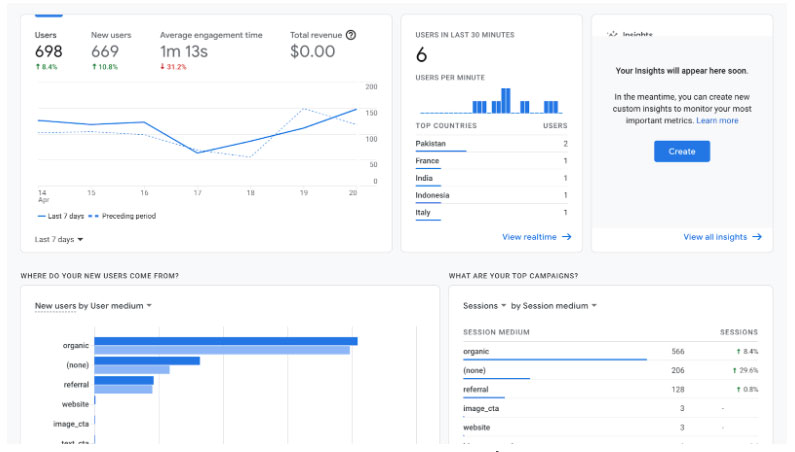Viewport: 795px width, 452px height.
Task: Click the tallest bar in users per minute chart
Action: point(505,100)
